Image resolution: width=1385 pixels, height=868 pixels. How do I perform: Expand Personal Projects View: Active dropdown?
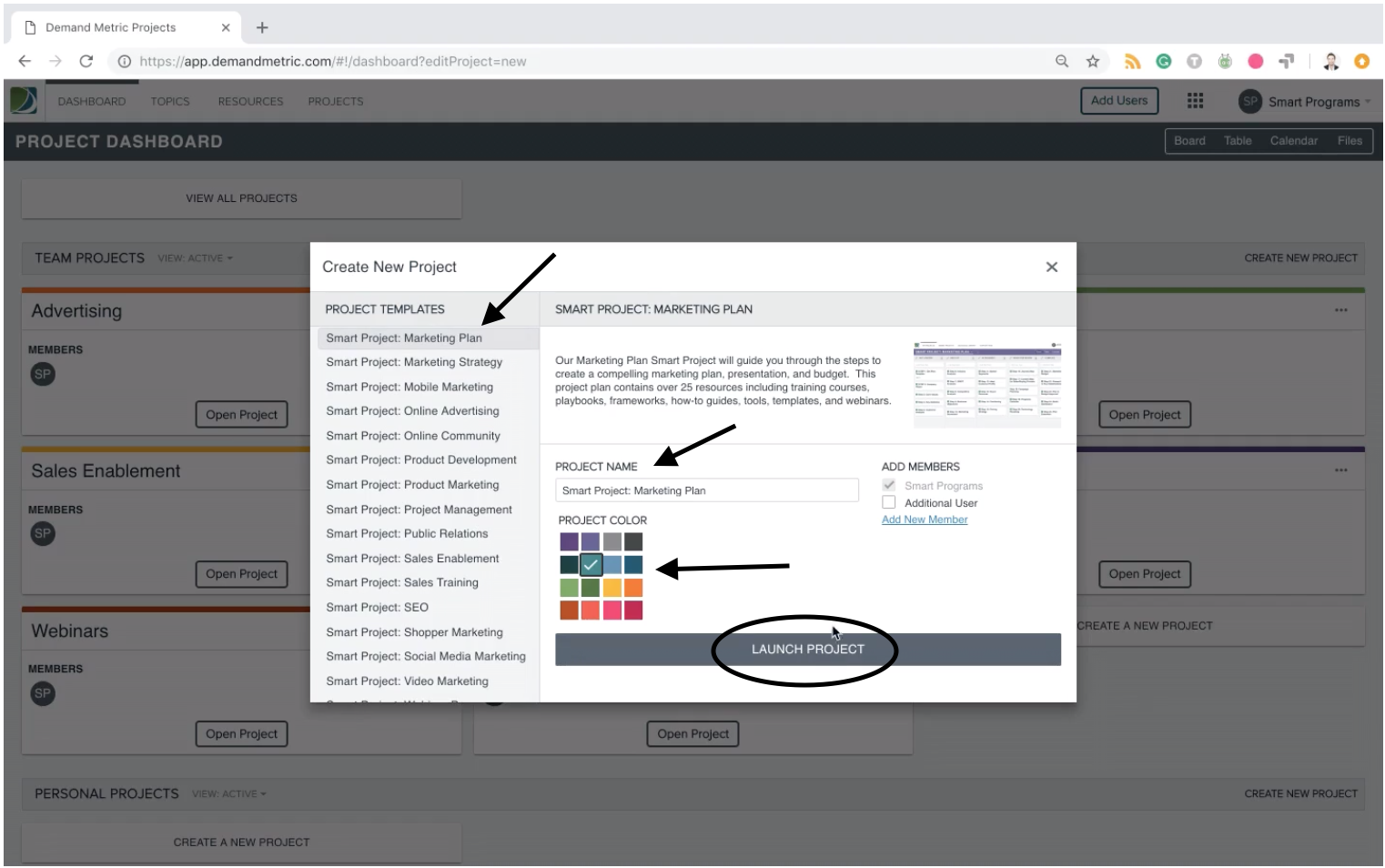[x=229, y=794]
